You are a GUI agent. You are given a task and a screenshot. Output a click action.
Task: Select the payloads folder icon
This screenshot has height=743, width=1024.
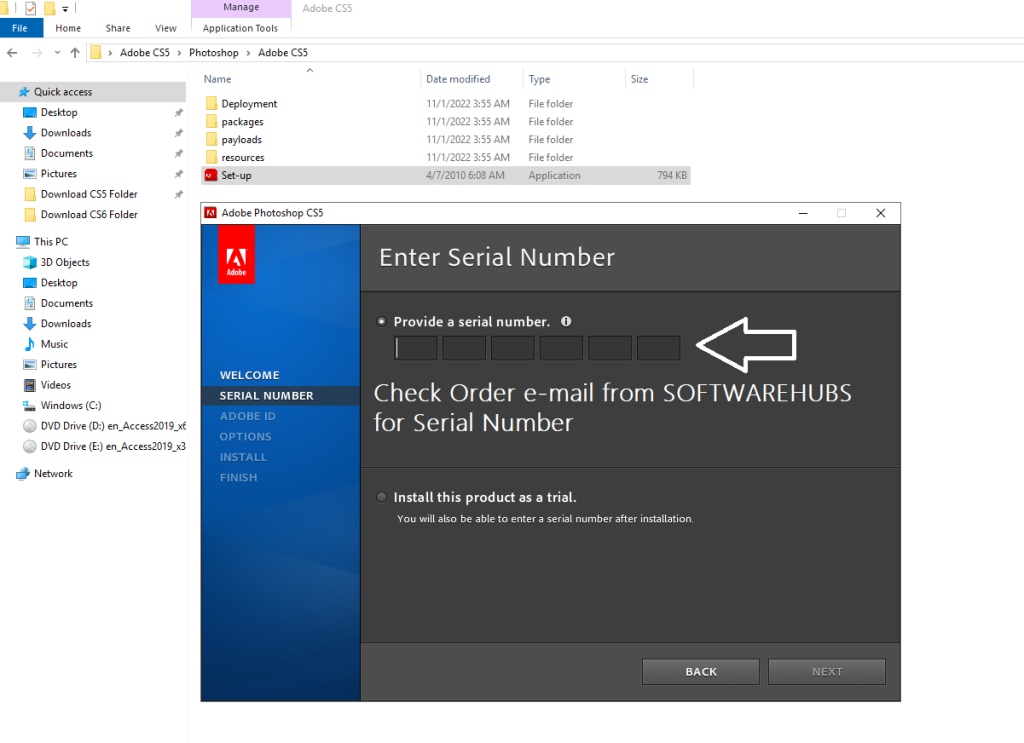pyautogui.click(x=211, y=139)
